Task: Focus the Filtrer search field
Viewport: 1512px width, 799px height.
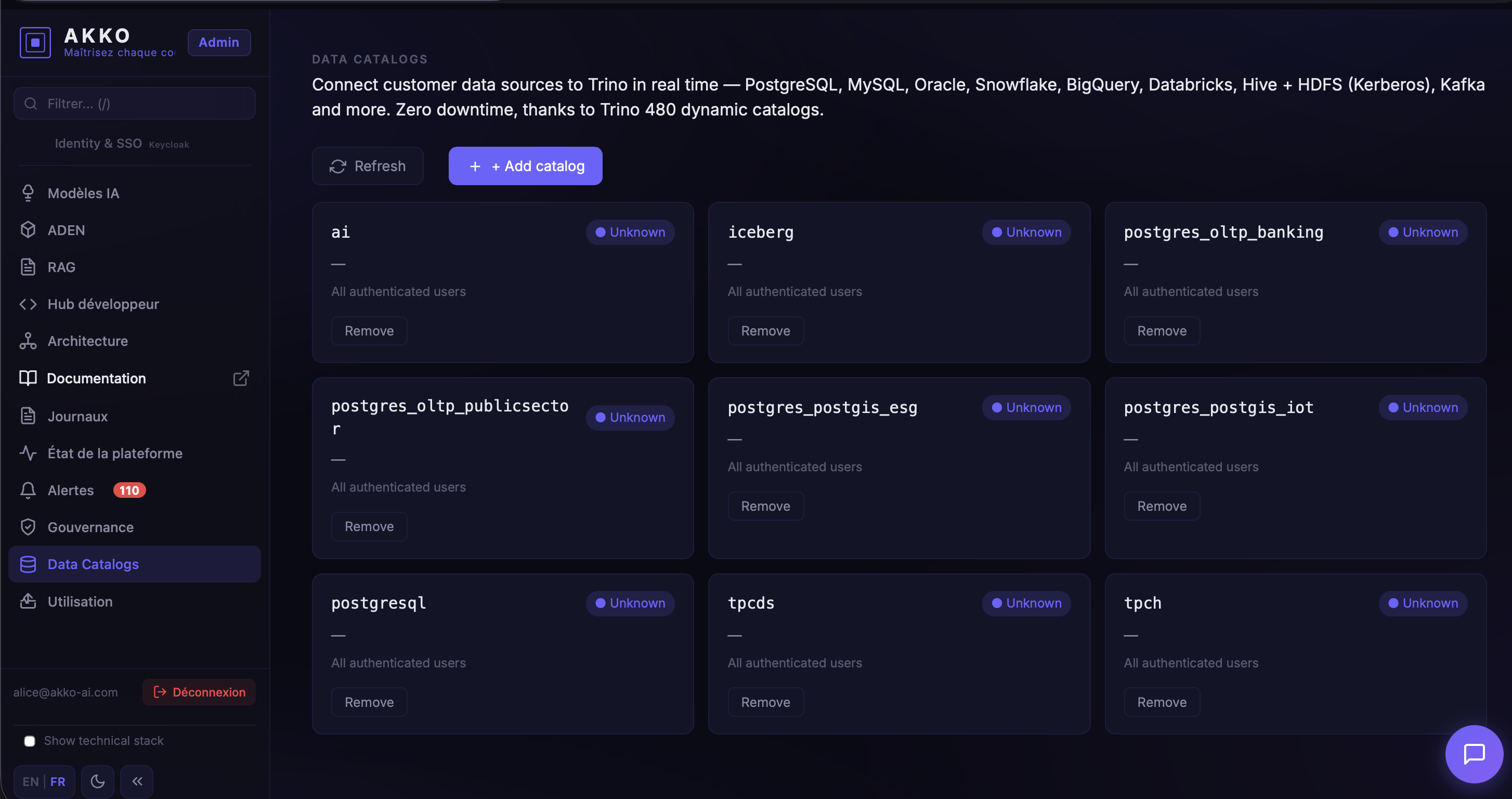Action: (135, 104)
